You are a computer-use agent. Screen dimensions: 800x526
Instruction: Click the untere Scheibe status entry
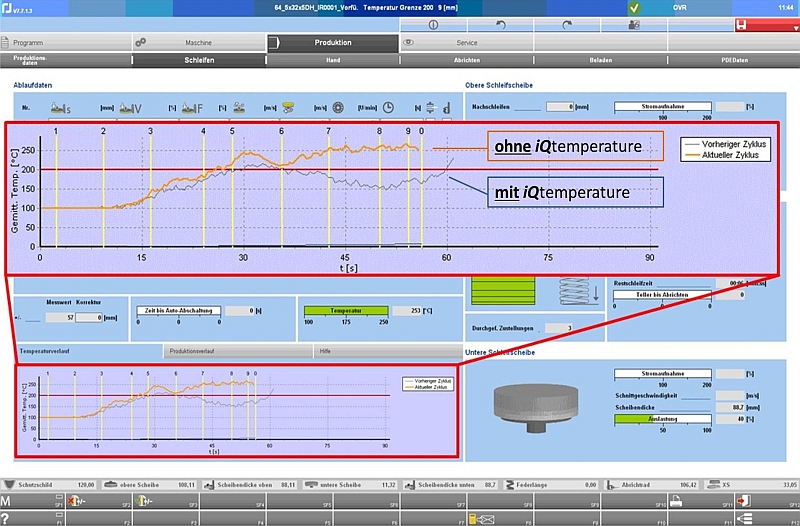click(x=350, y=485)
